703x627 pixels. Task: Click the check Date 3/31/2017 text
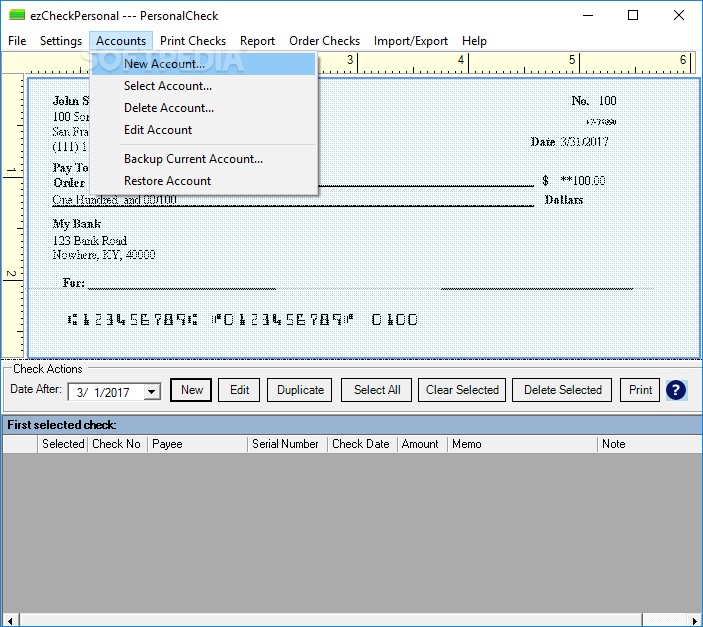coord(570,142)
